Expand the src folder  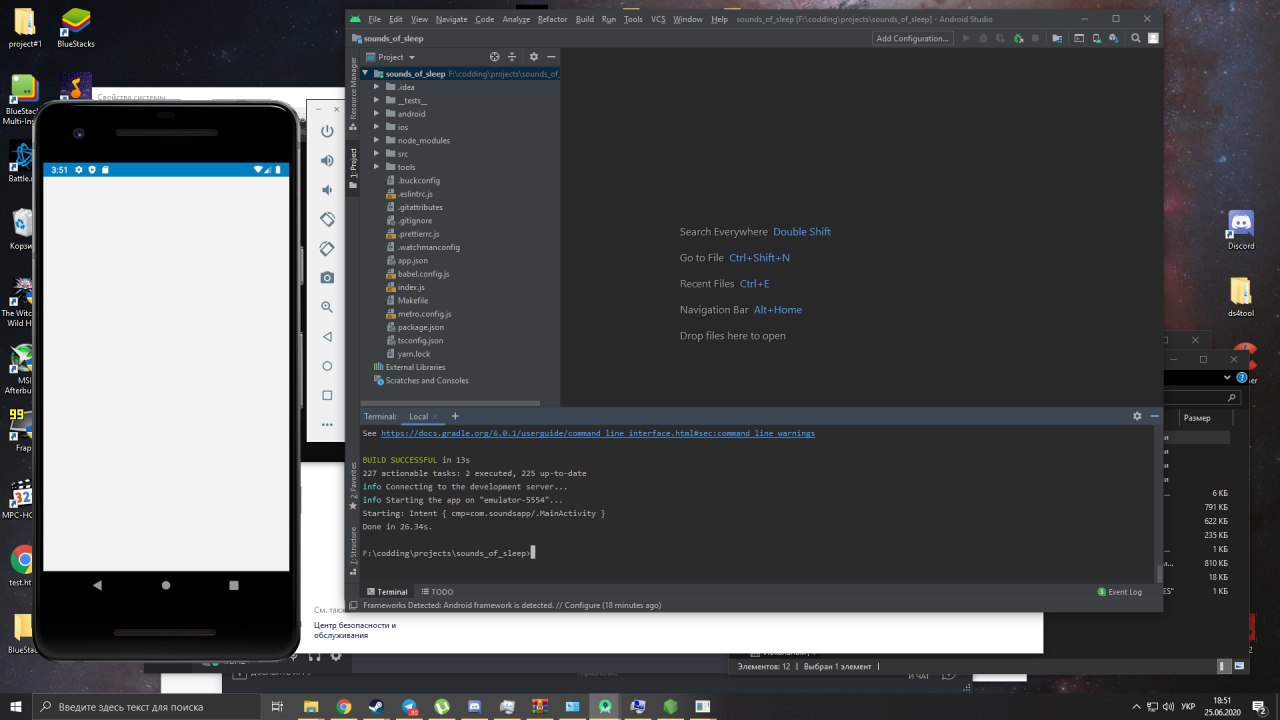377,154
